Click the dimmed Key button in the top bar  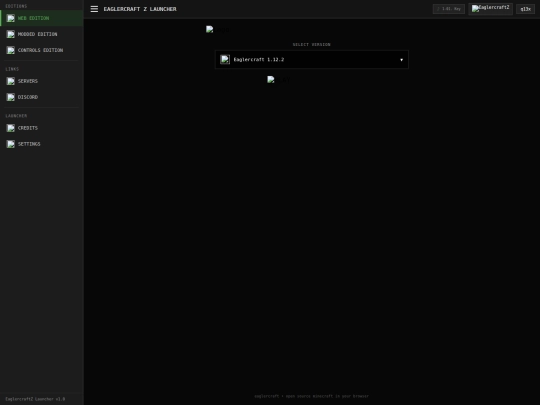[x=449, y=9]
